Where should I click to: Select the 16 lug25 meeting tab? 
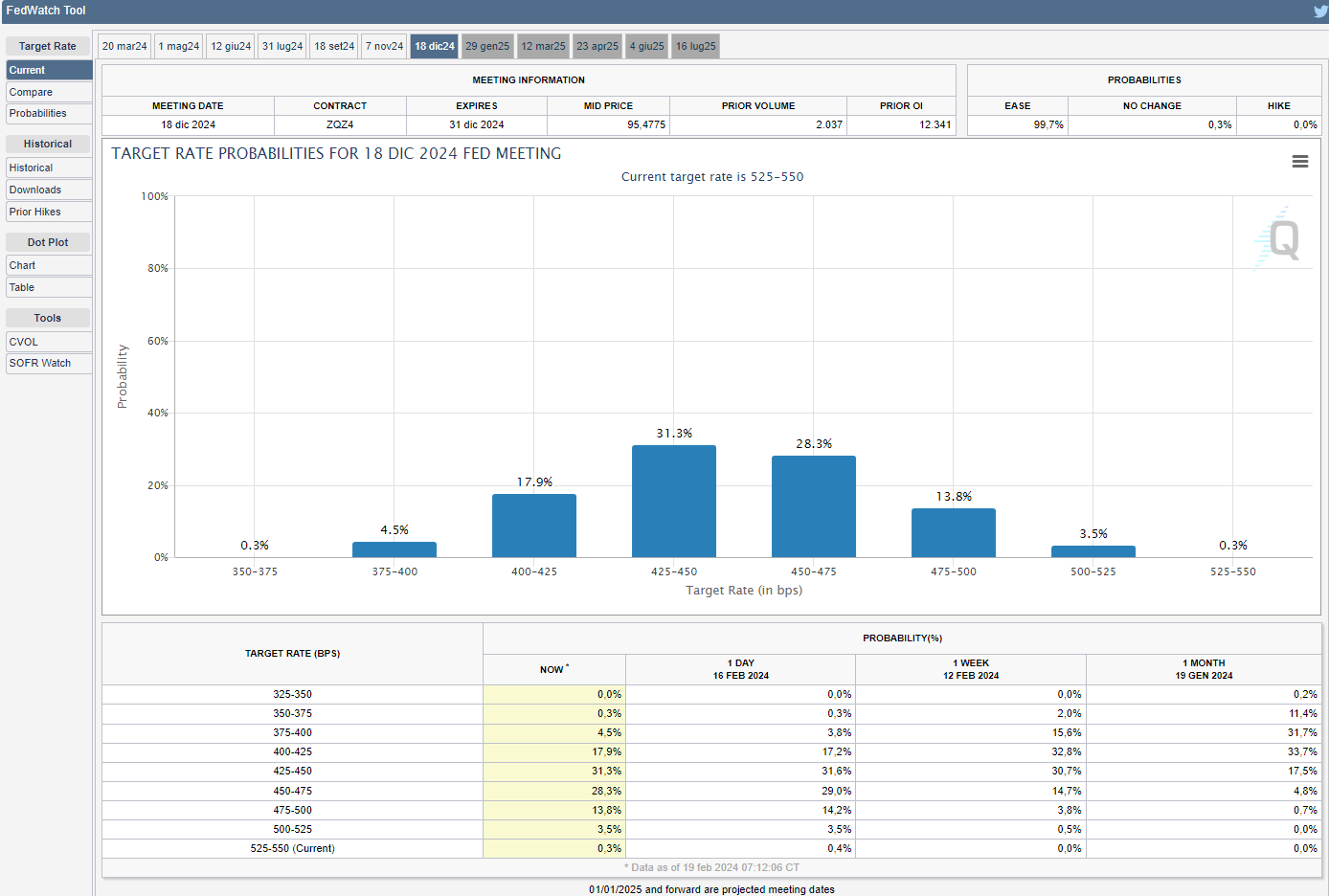[x=695, y=46]
